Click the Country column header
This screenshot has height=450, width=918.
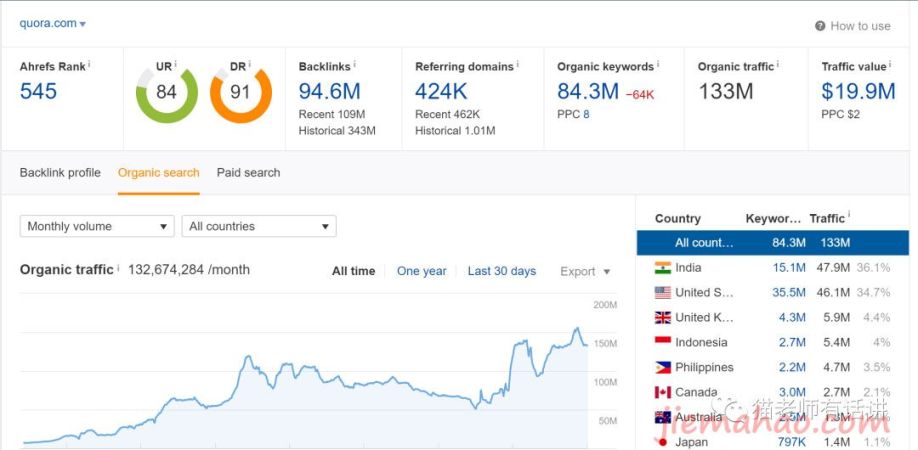coord(677,219)
